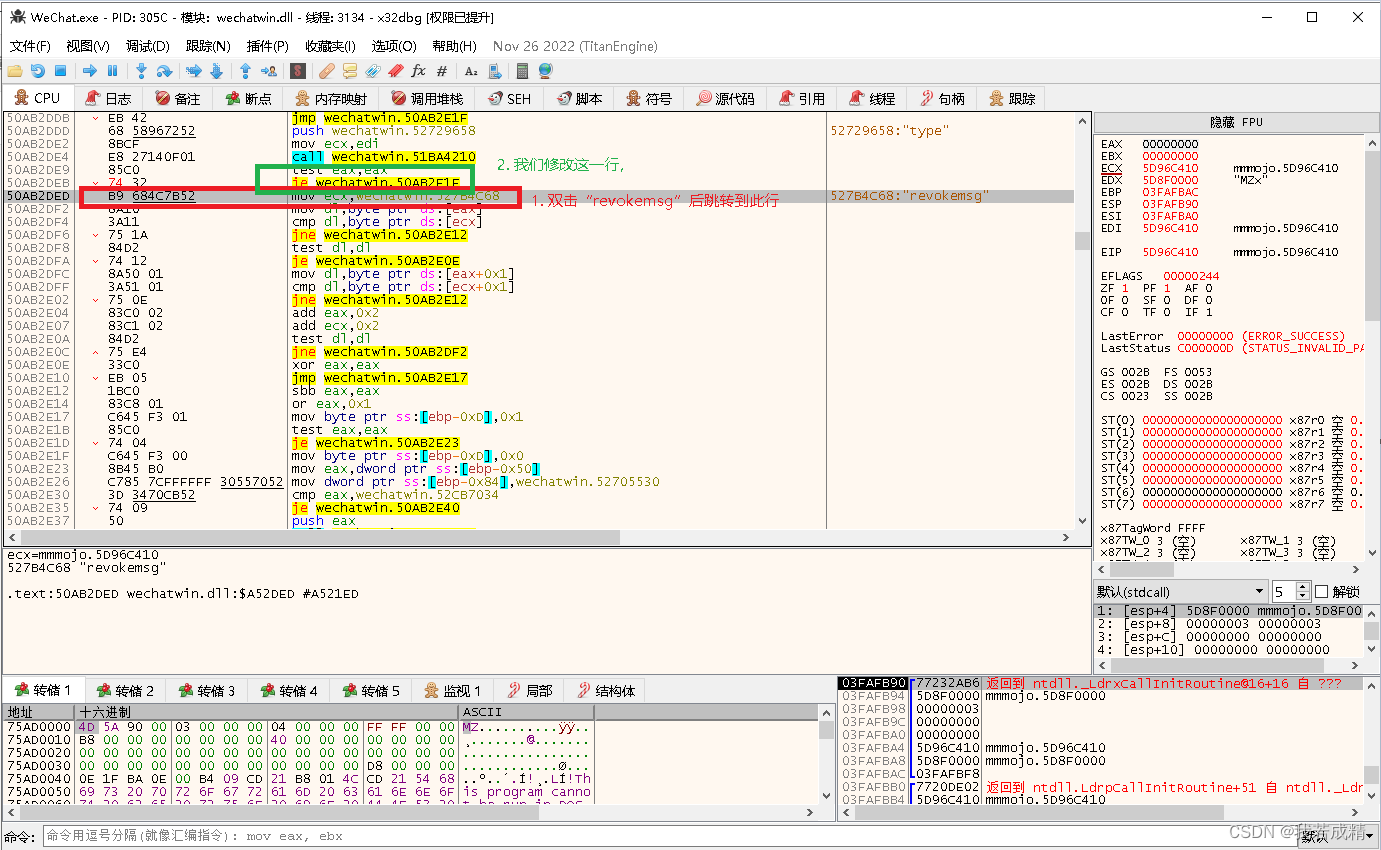This screenshot has height=850, width=1381.
Task: Open the 调试(D) menu
Action: click(x=147, y=46)
